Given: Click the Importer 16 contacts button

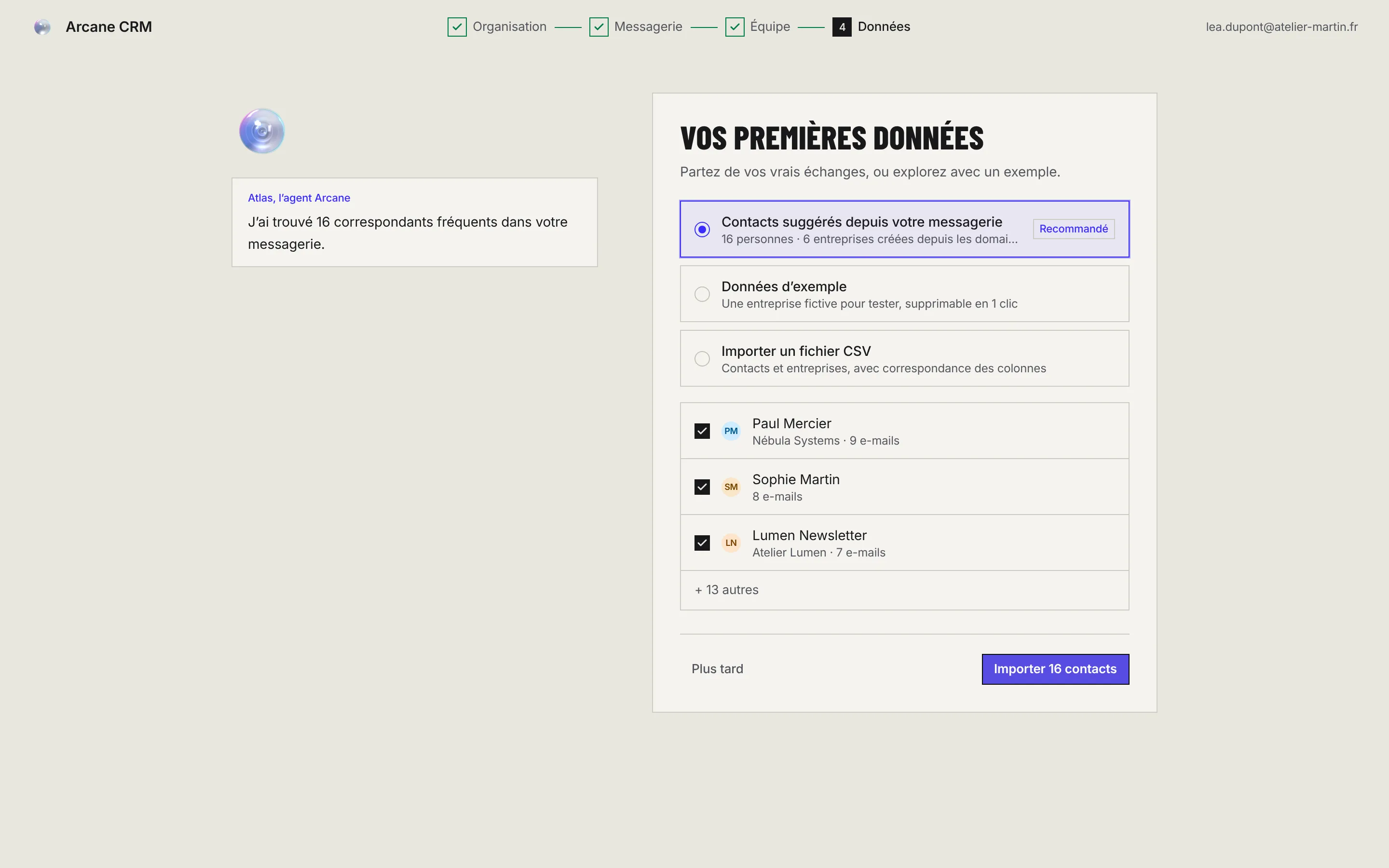Looking at the screenshot, I should 1055,669.
